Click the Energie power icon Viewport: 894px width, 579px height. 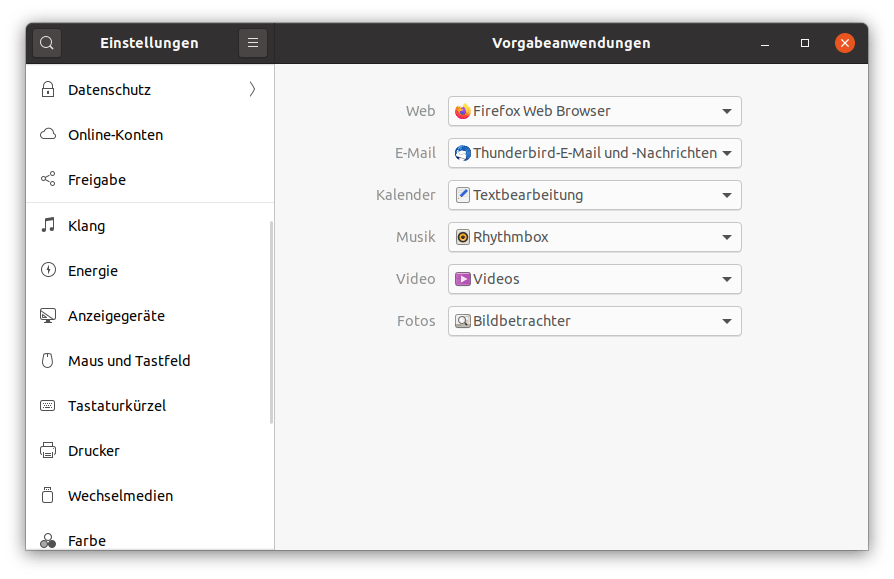point(47,271)
